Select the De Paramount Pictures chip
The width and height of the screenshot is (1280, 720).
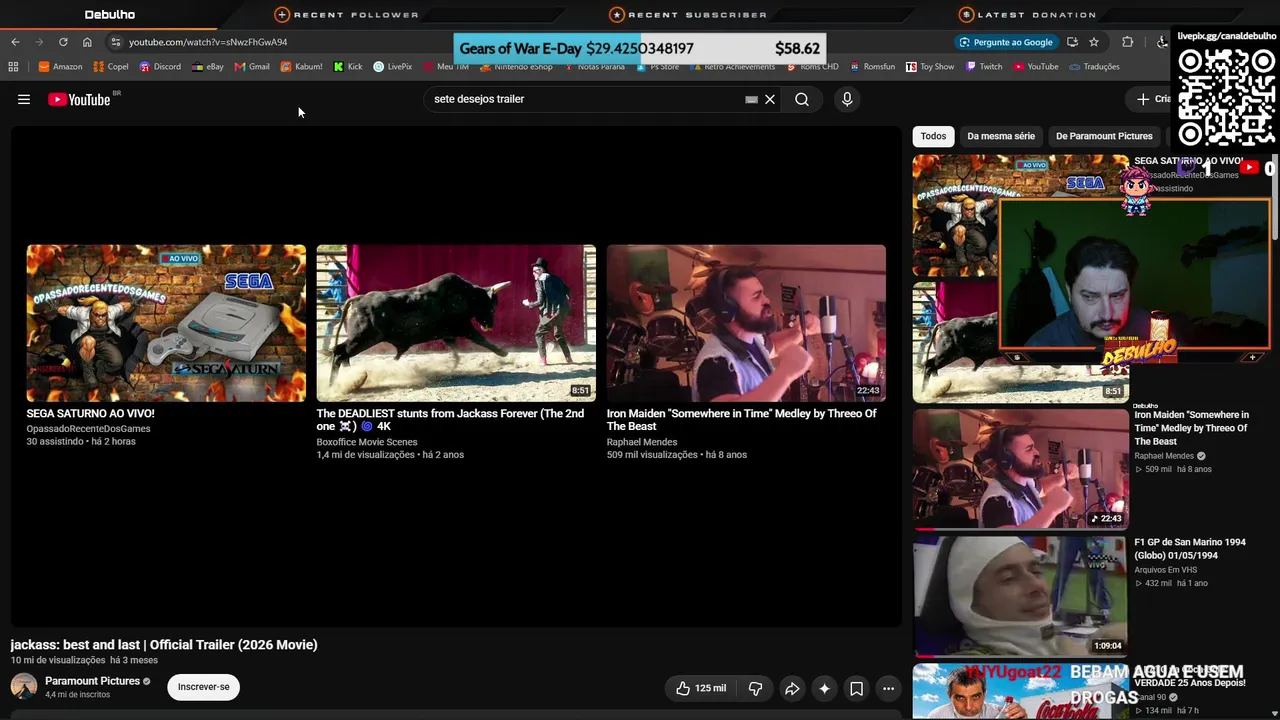point(1104,136)
